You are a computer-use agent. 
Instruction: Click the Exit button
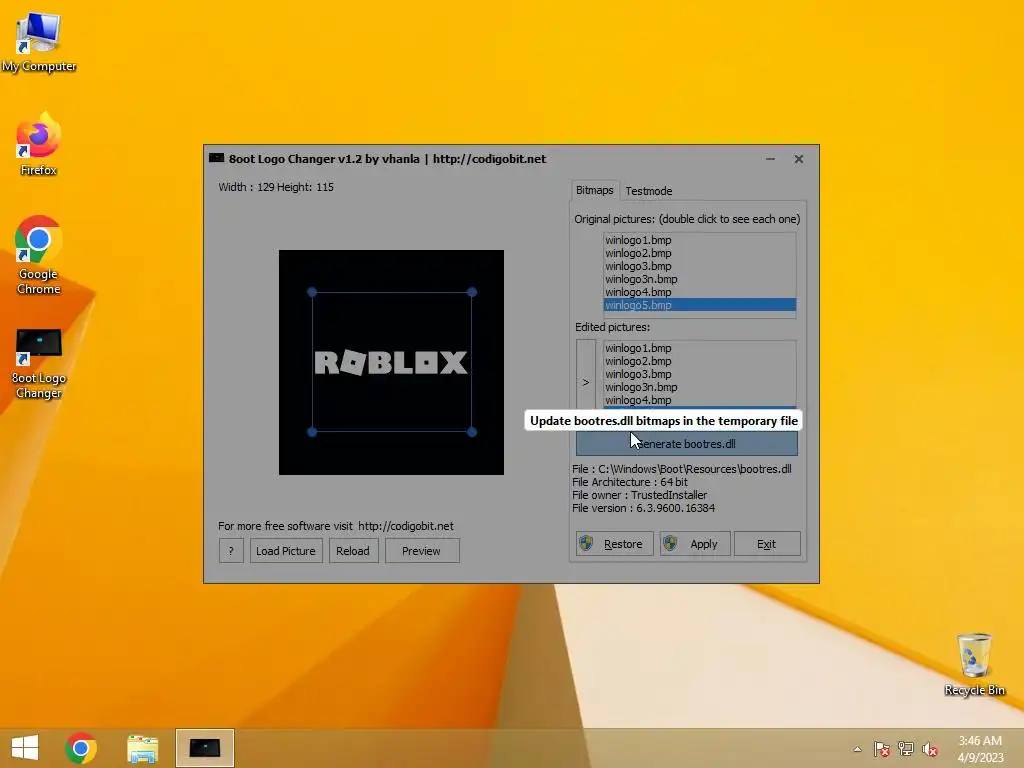pyautogui.click(x=767, y=543)
